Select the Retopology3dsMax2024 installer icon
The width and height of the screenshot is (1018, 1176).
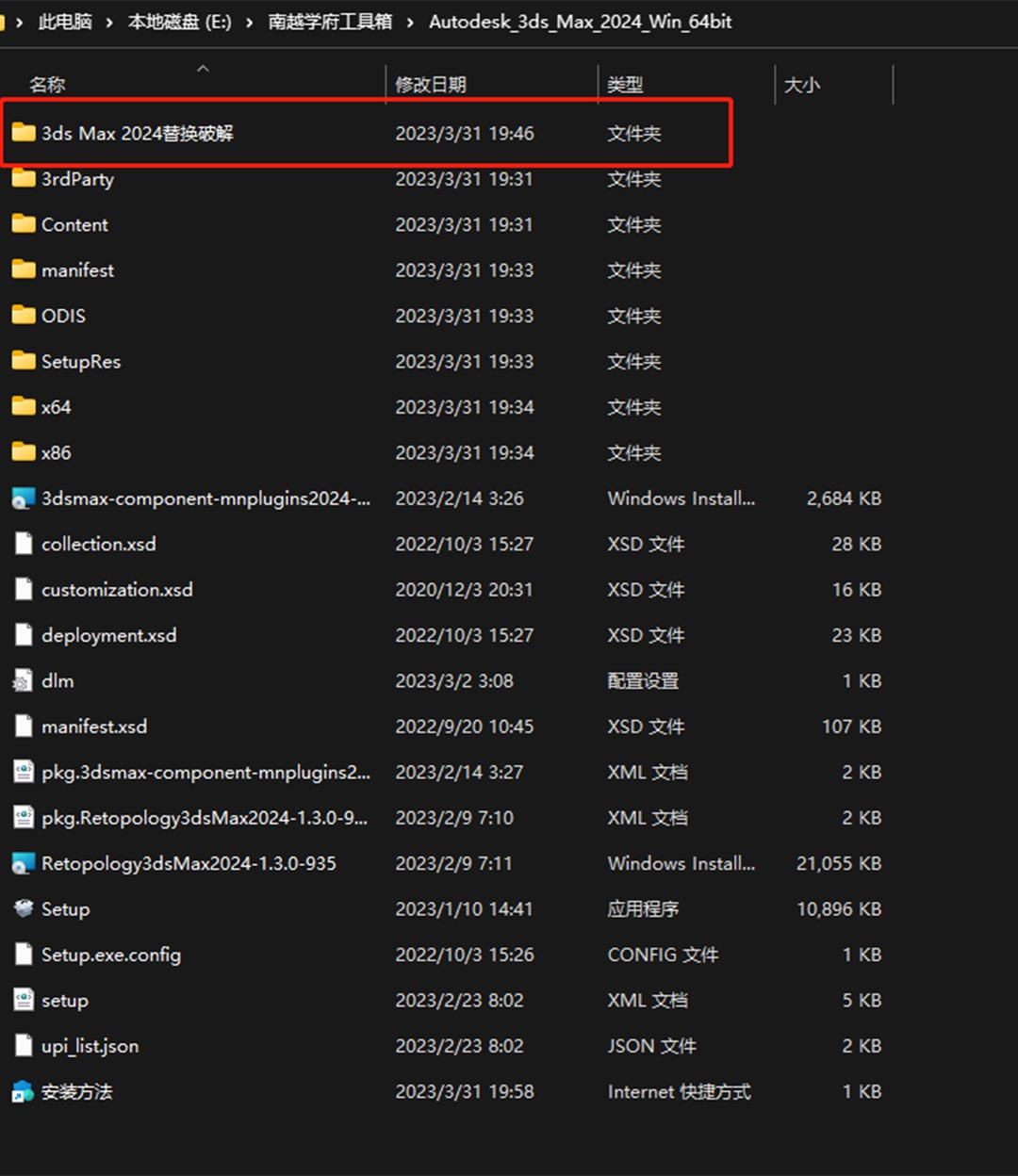tap(24, 864)
